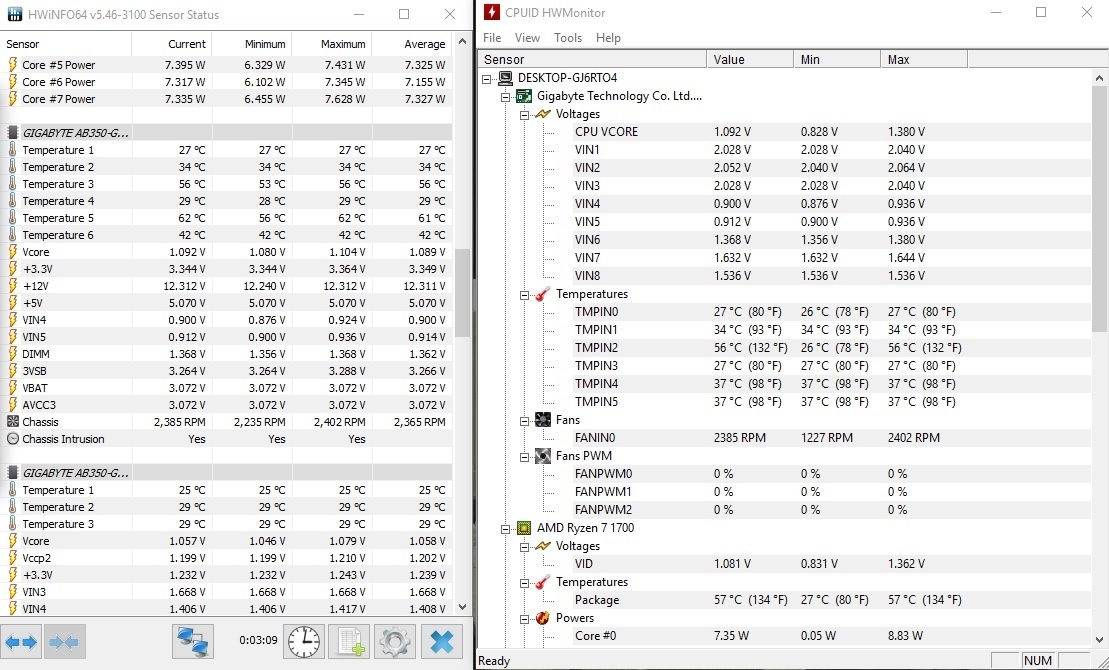This screenshot has width=1109, height=670.
Task: Collapse the Fans branch containing FANIN0
Action: (x=525, y=420)
